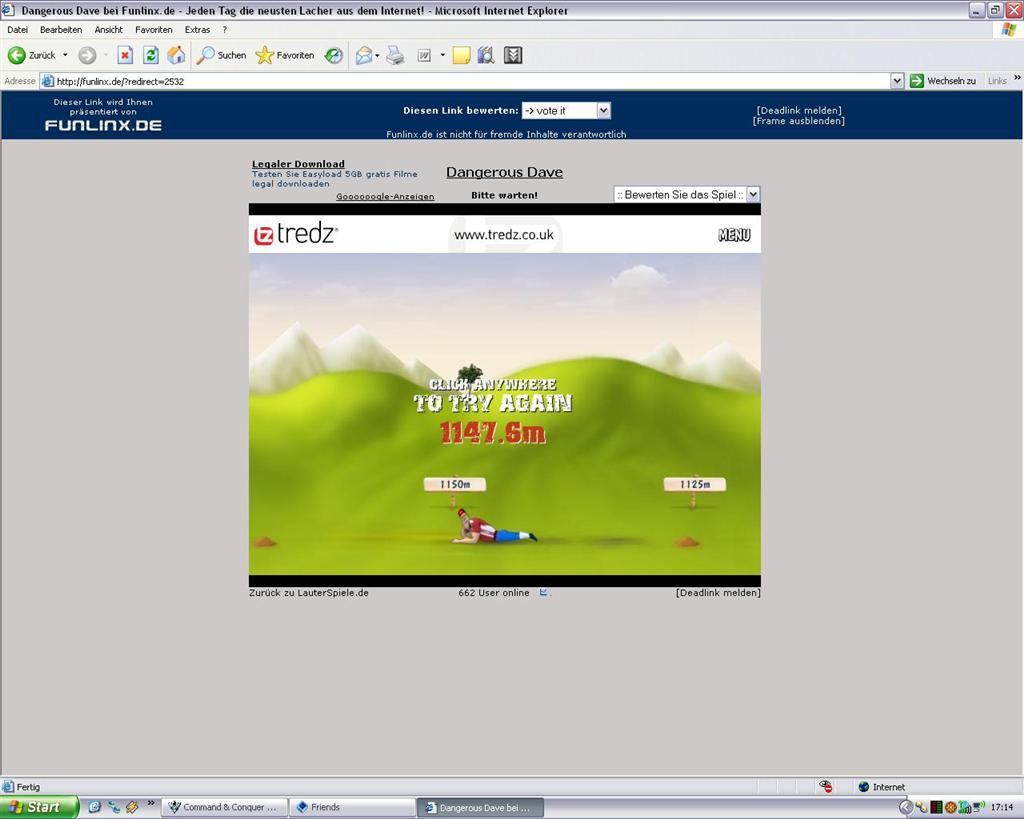Screen dimensions: 1024x819
Task: Click the Research books toolbar icon
Action: point(486,56)
